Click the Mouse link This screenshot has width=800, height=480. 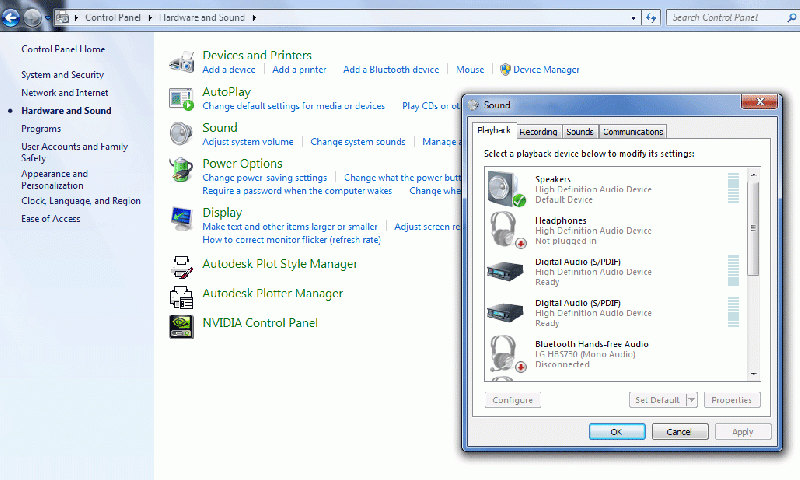click(470, 69)
